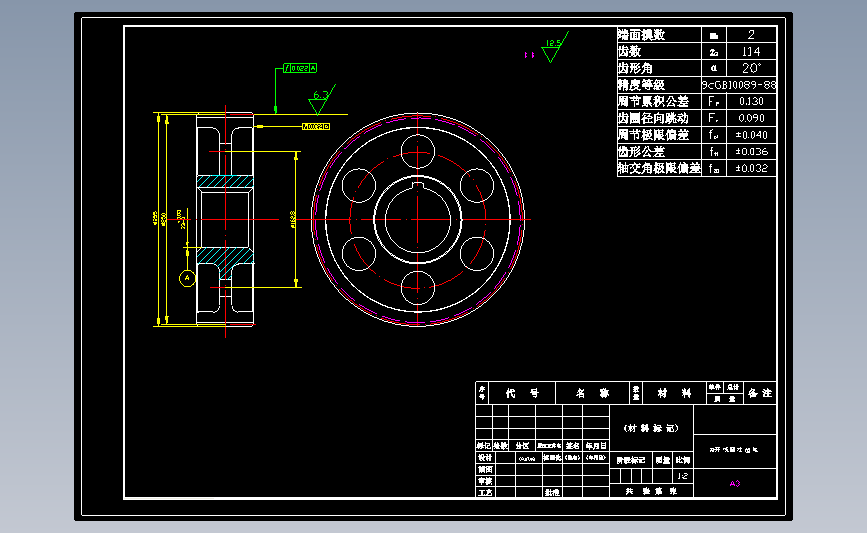This screenshot has height=533, width=867.
Task: Select the 0.090 runout value
Action: coord(751,118)
